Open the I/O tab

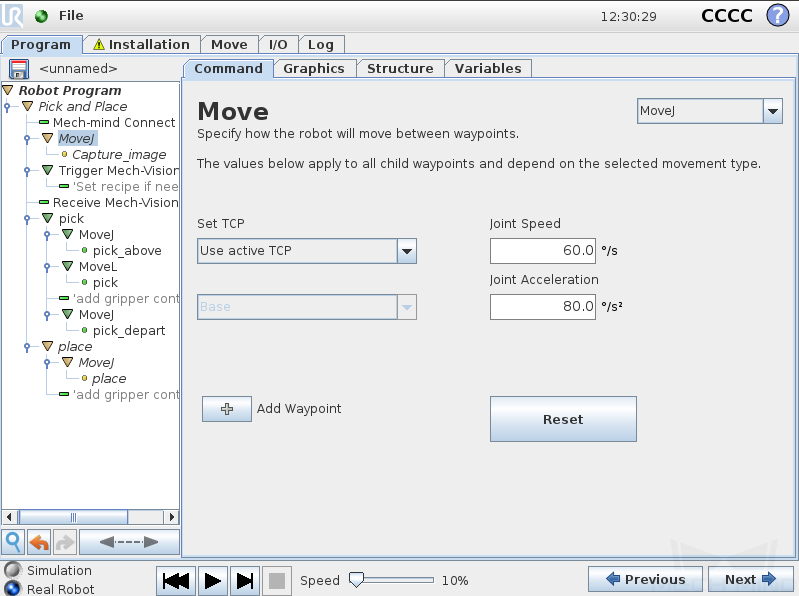click(278, 45)
